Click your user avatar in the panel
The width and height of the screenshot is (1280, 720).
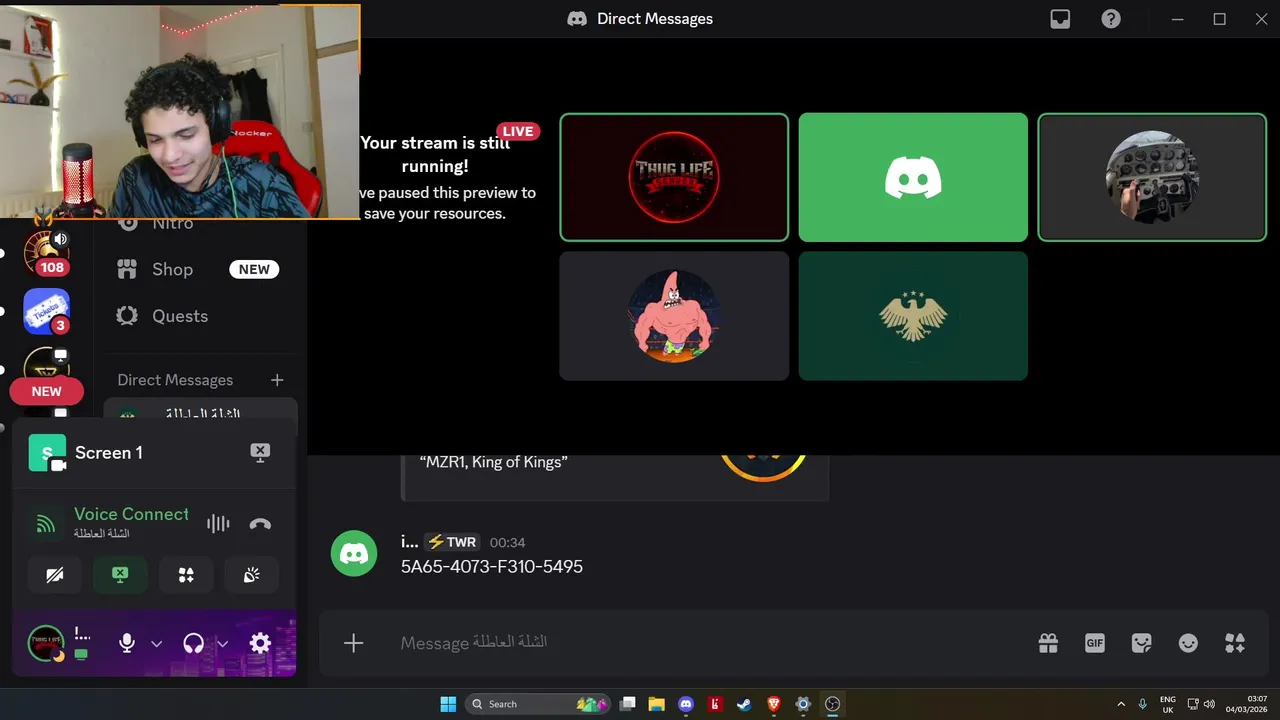[46, 643]
